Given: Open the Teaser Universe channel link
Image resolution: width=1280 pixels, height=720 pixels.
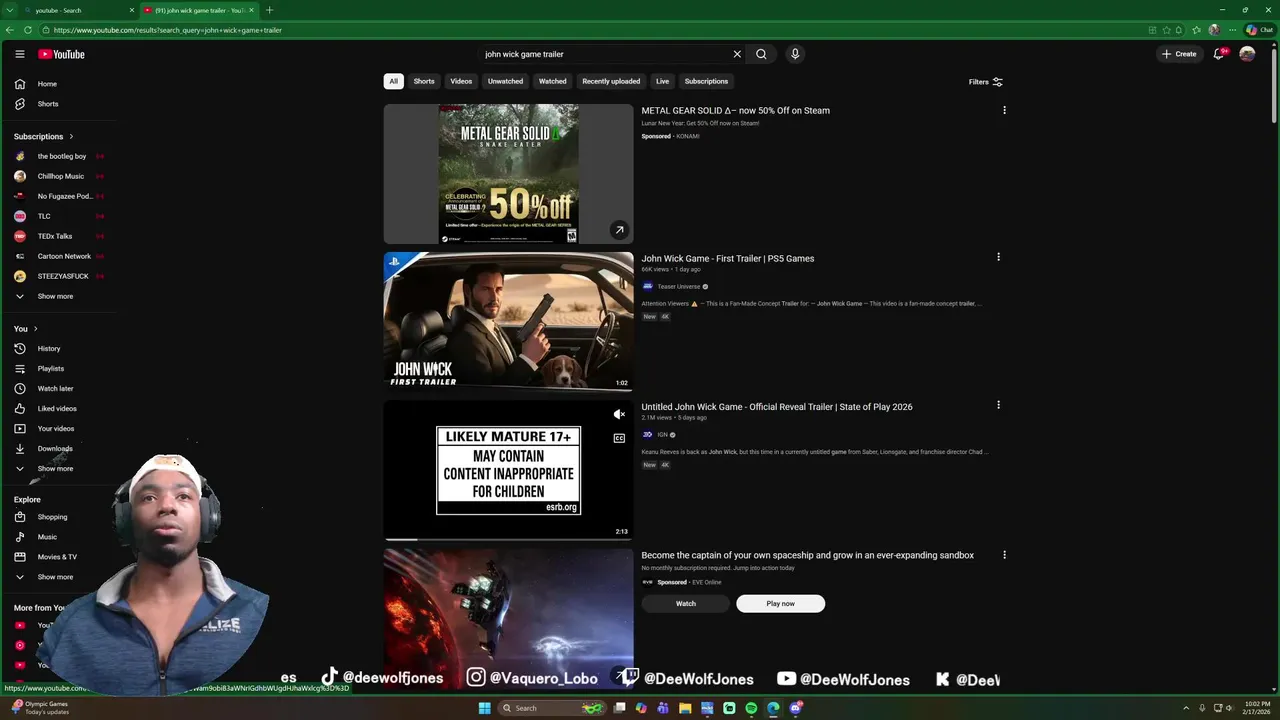Looking at the screenshot, I should [x=678, y=287].
